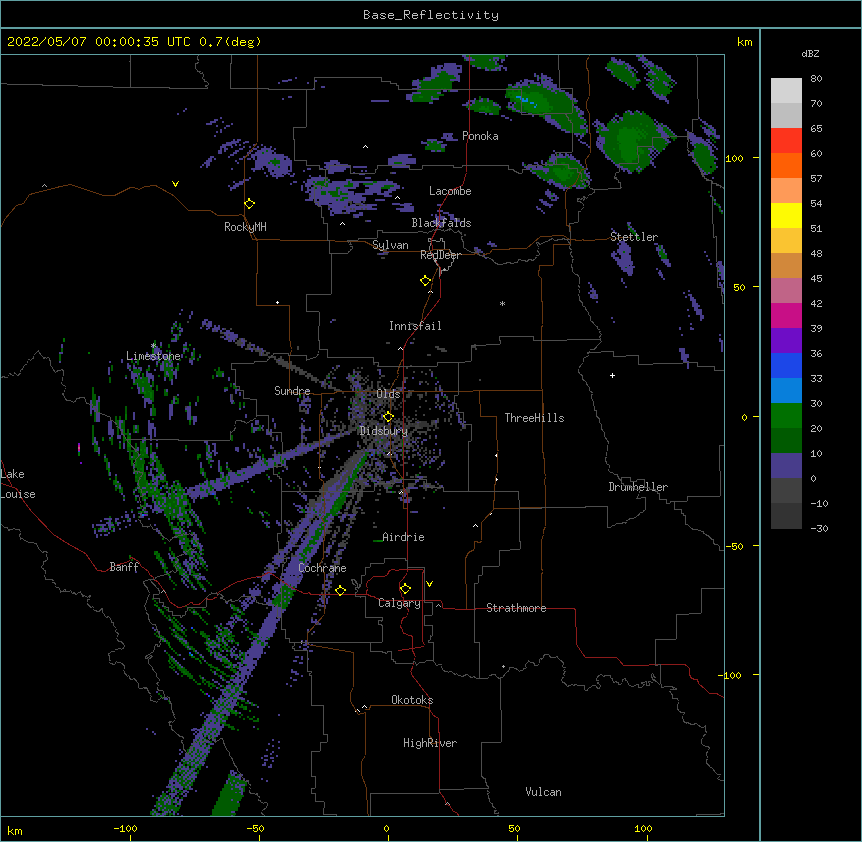The image size is (862, 842).
Task: Click the Lake Louise label
Action: [18, 484]
